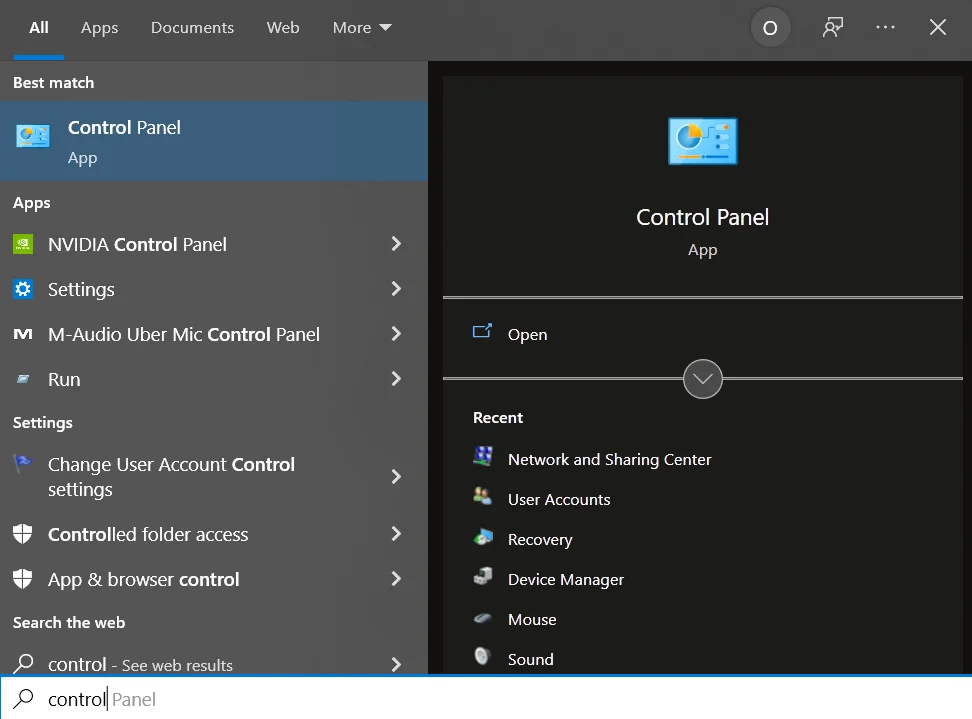
Task: Click the Control Panel best match icon
Action: 33,136
